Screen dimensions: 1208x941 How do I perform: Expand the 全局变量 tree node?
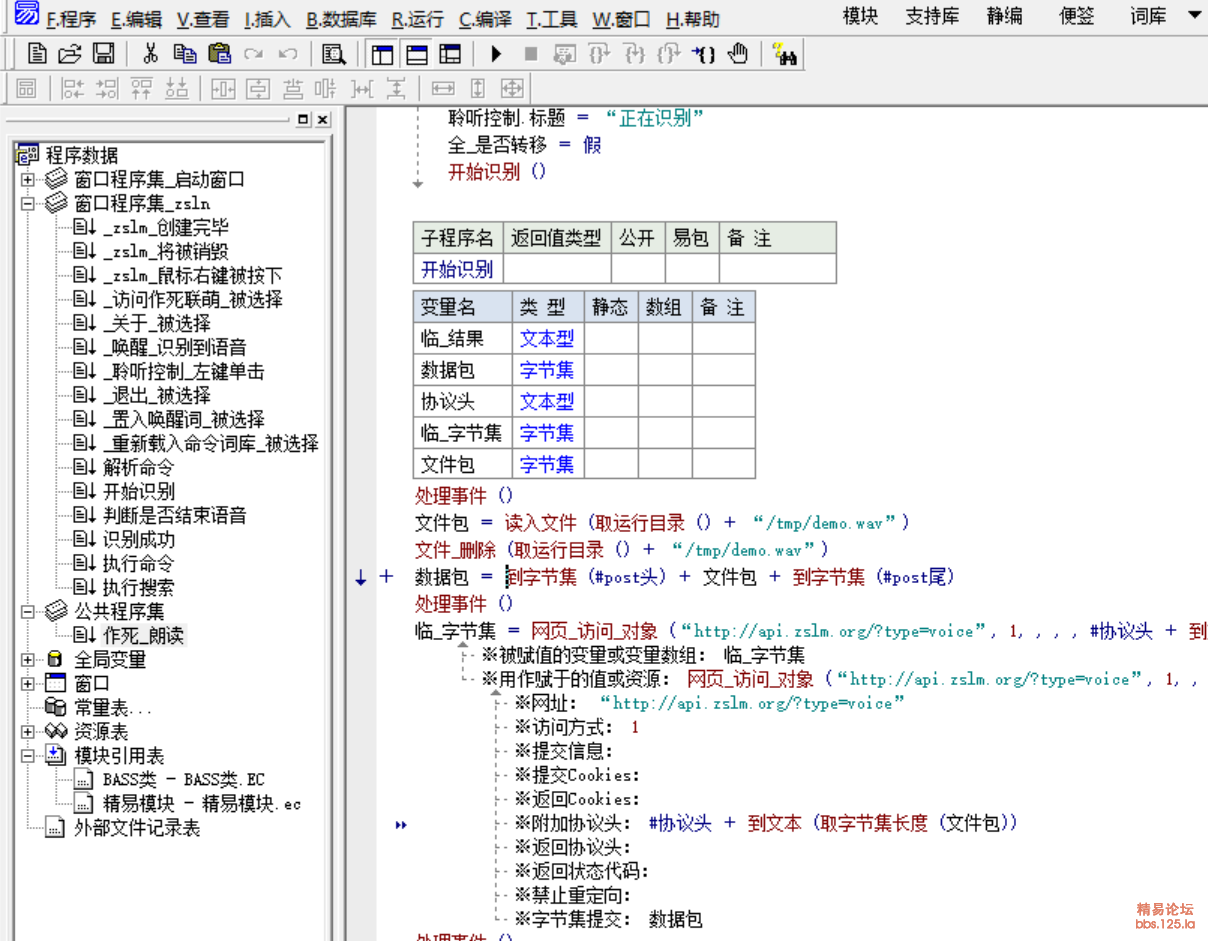point(28,660)
